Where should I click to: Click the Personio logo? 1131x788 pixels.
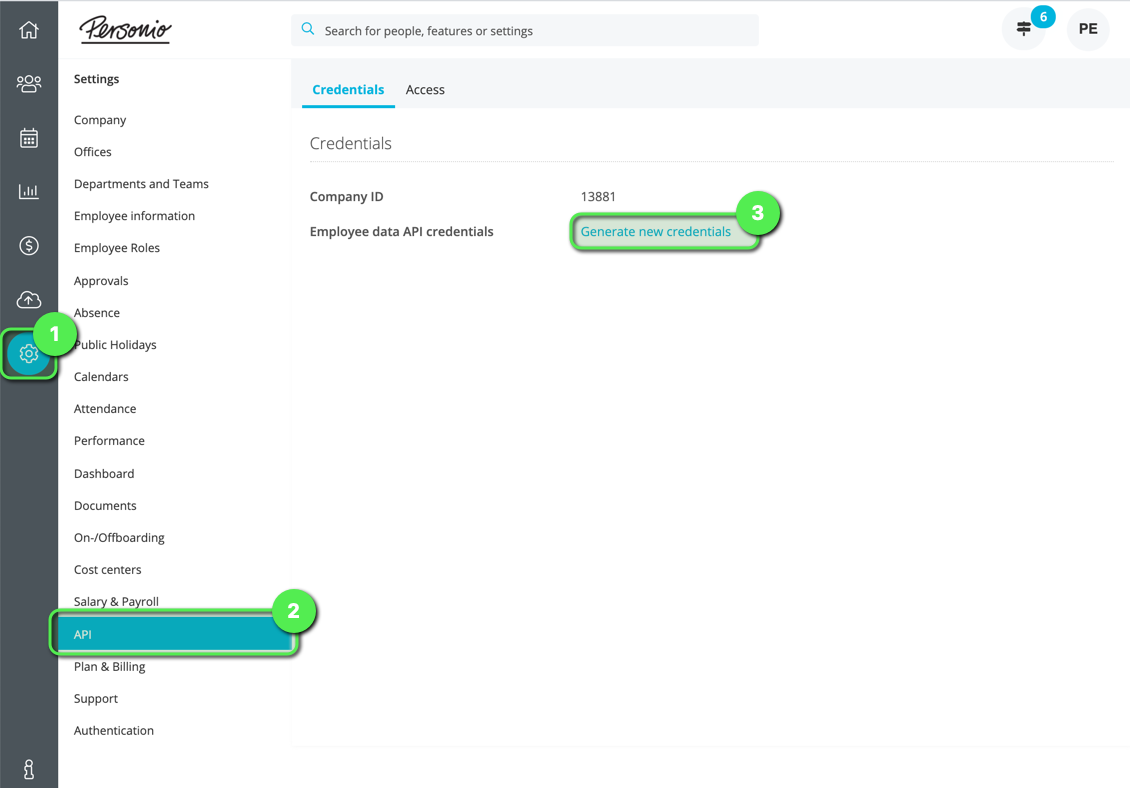coord(126,30)
